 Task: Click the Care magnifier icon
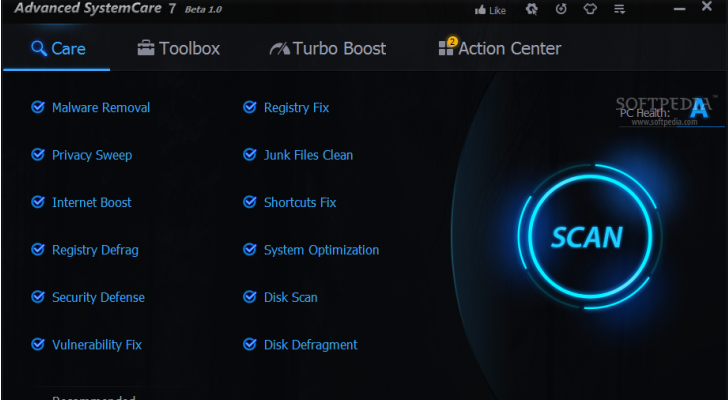pyautogui.click(x=39, y=48)
